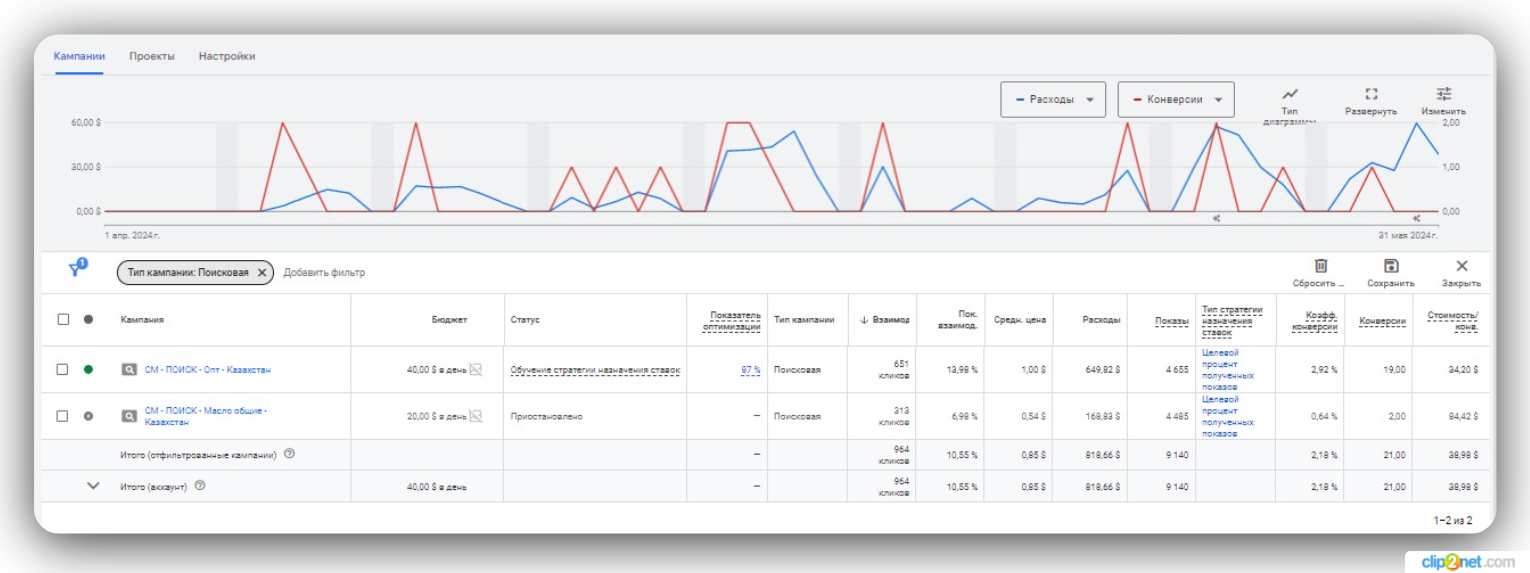
Task: Close filter bar with Закрыть icon
Action: (x=1461, y=266)
